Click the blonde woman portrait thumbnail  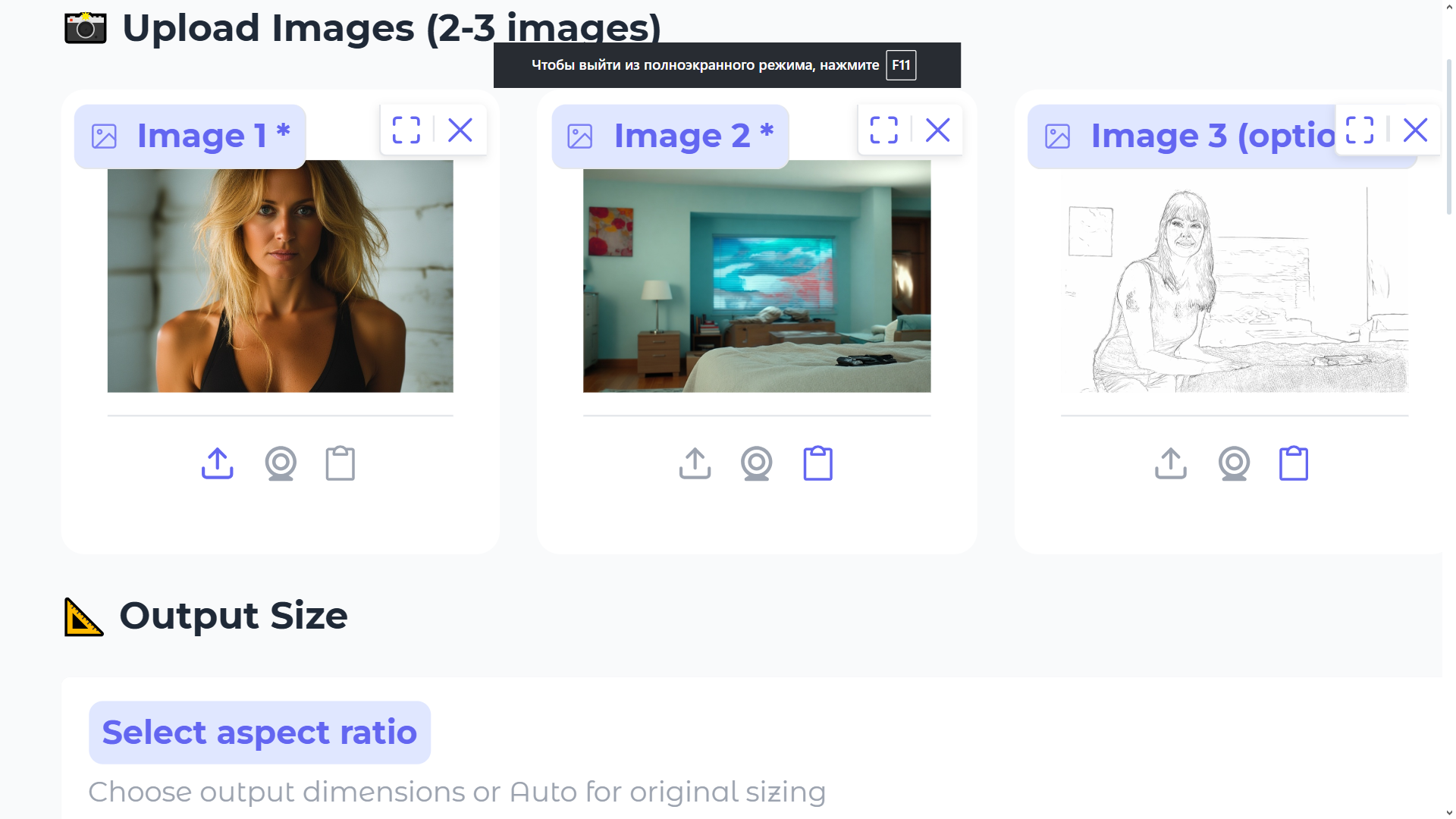pos(280,276)
